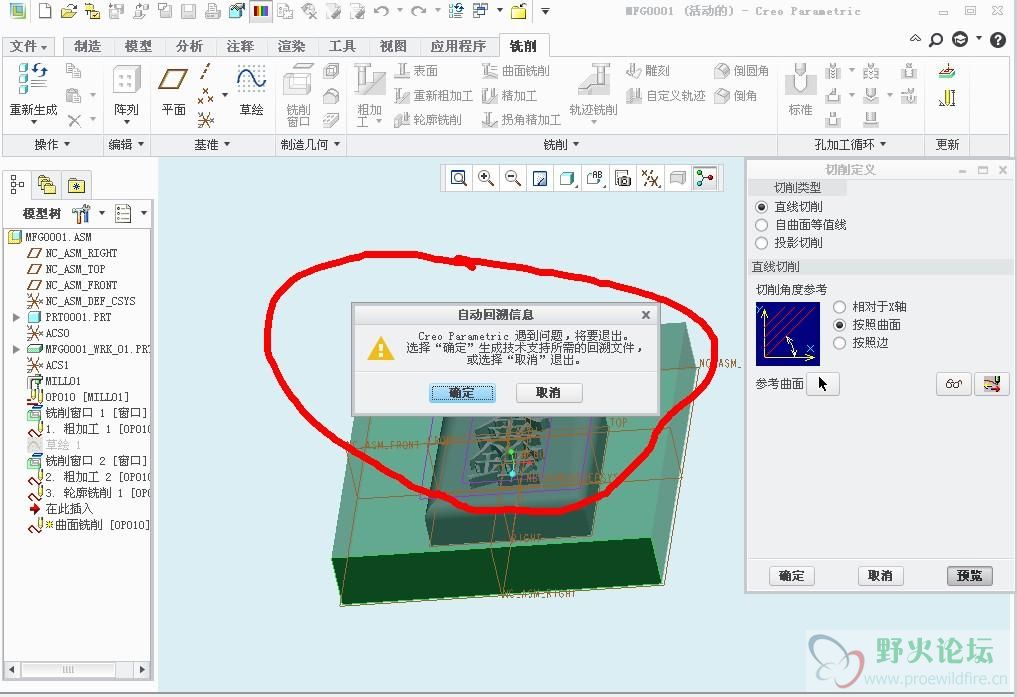This screenshot has height=697, width=1017.
Task: Select By Surface (按照曲面) radio
Action: (839, 325)
